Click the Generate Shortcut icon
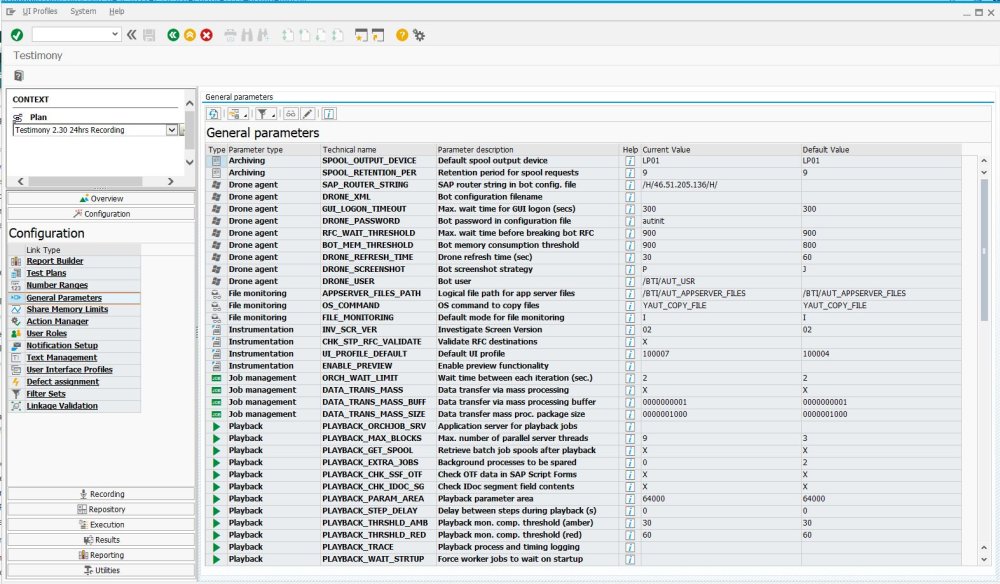This screenshot has width=1000, height=584. [x=378, y=35]
